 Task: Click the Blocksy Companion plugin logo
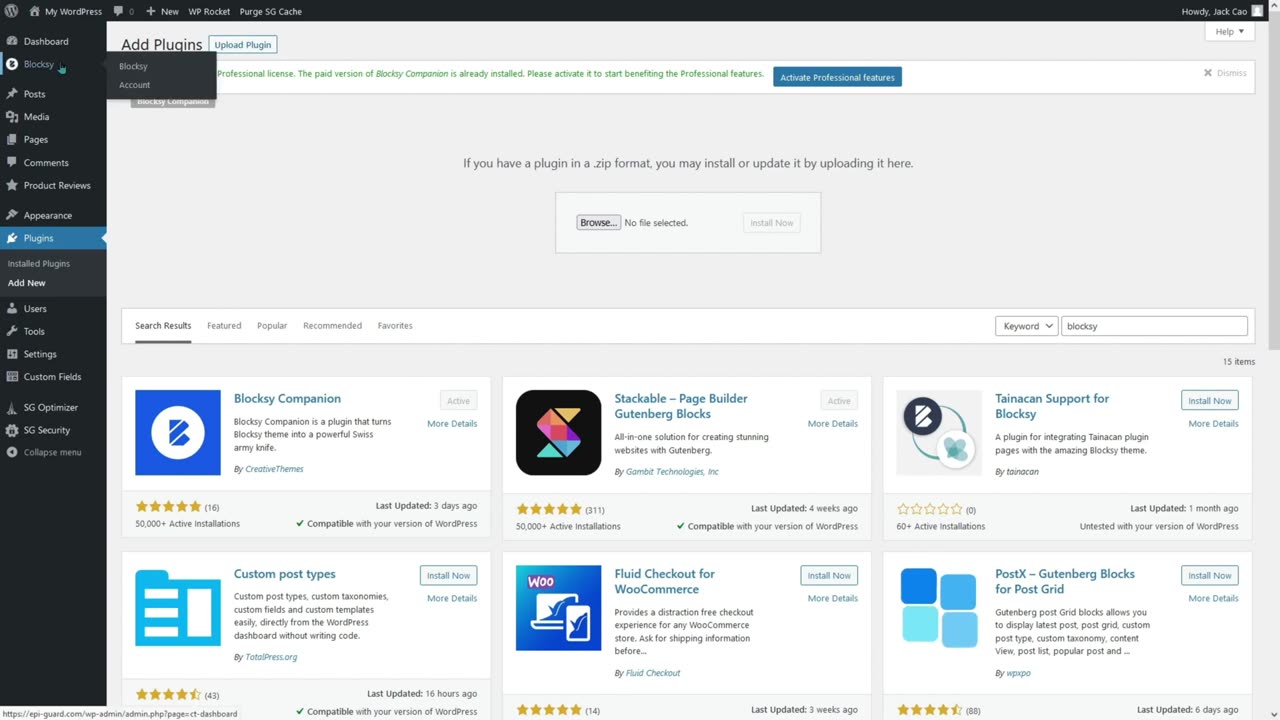(178, 433)
